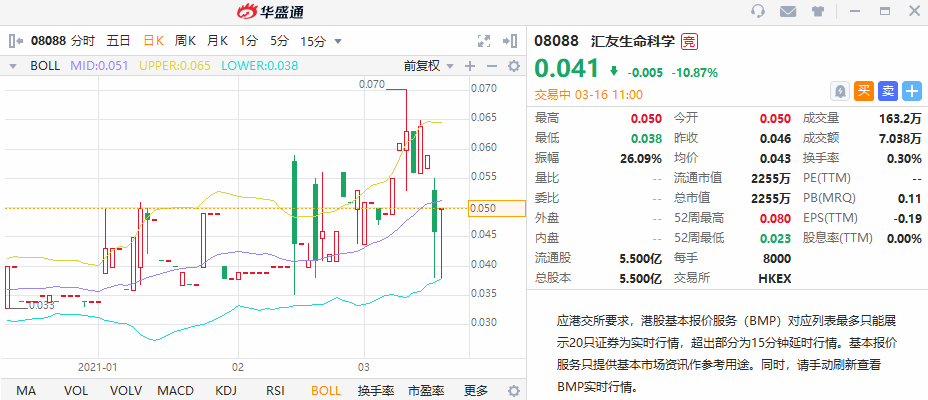The width and height of the screenshot is (928, 400).
Task: Click the 0.033 low price annotation
Action: click(41, 306)
